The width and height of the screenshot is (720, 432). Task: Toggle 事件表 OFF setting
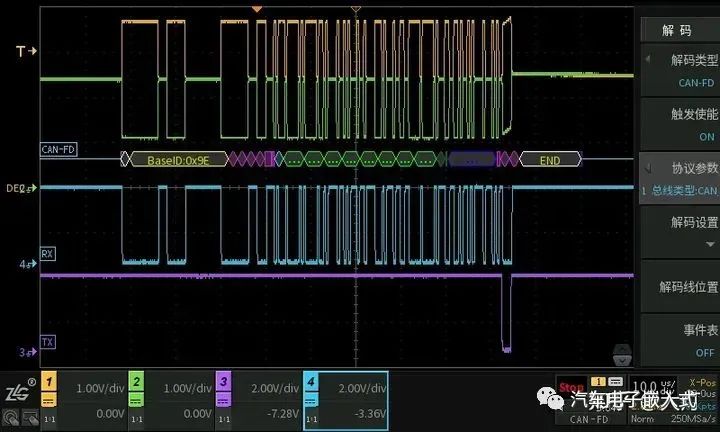pyautogui.click(x=680, y=341)
